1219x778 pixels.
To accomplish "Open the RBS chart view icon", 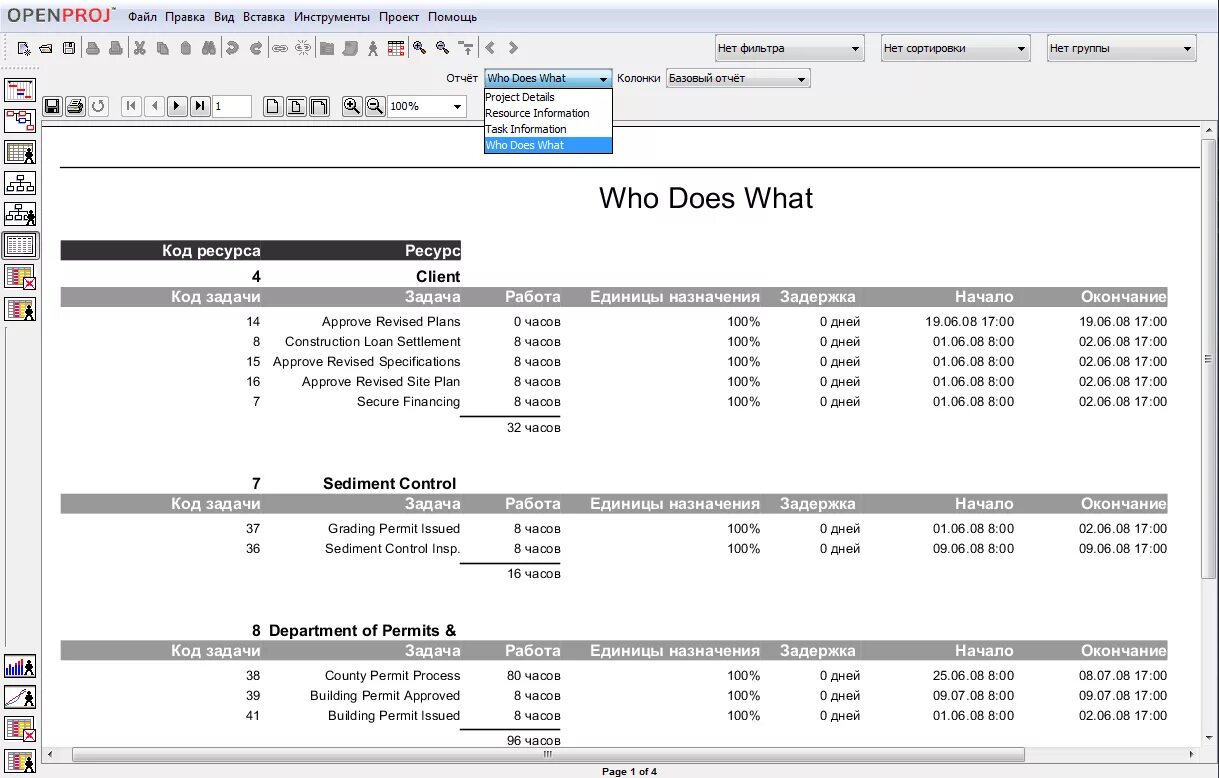I will (20, 214).
